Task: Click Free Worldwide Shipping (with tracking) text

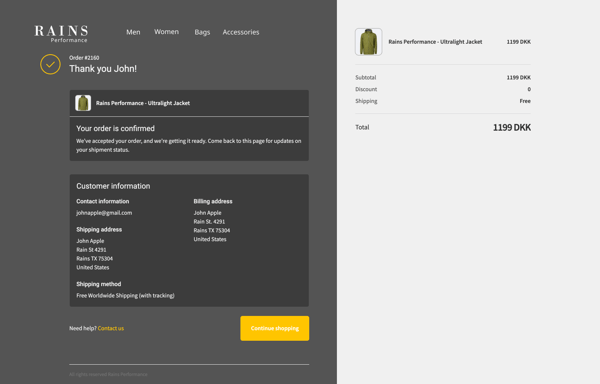Action: [126, 296]
